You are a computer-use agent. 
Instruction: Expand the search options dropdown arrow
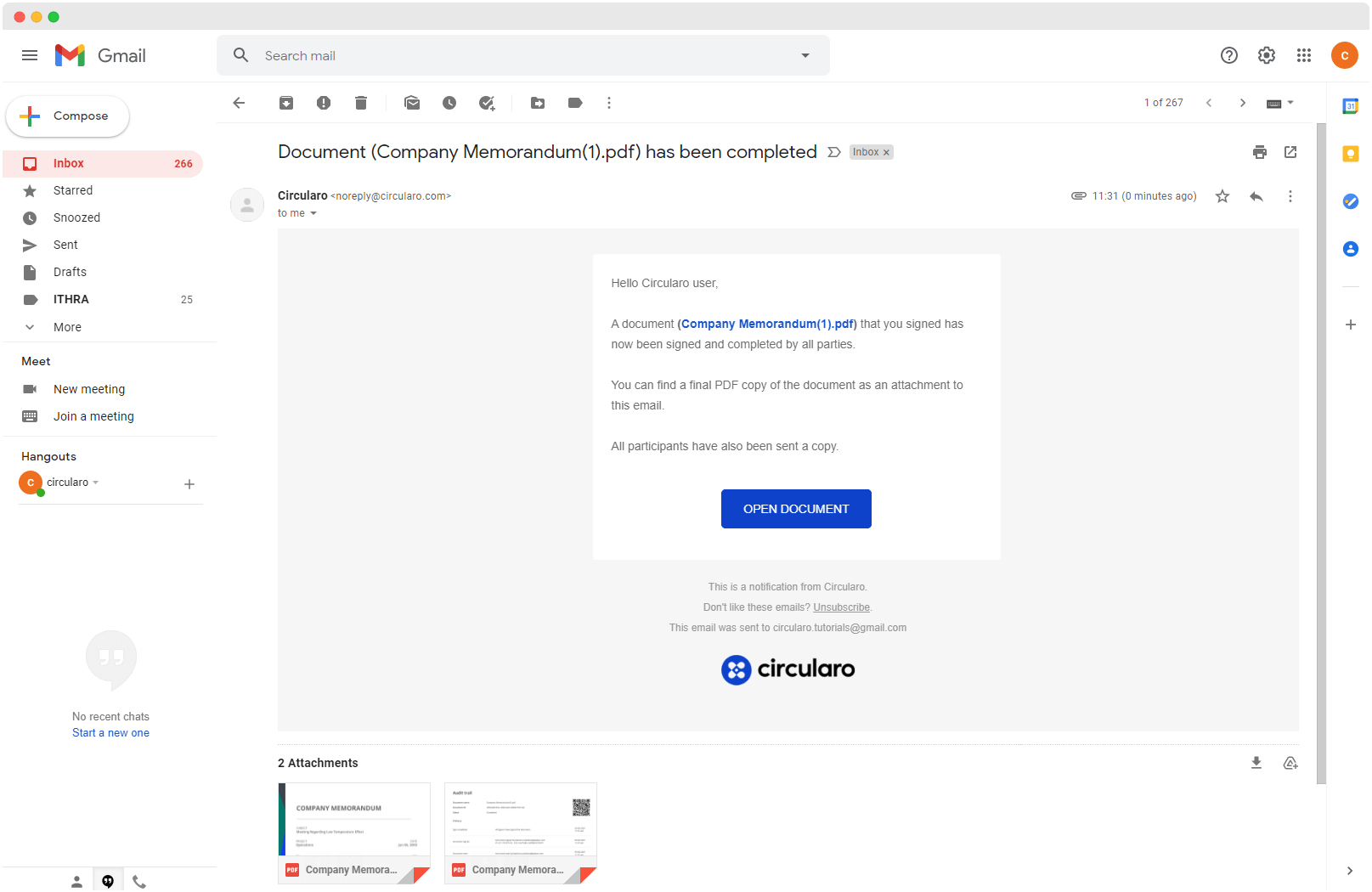[805, 56]
